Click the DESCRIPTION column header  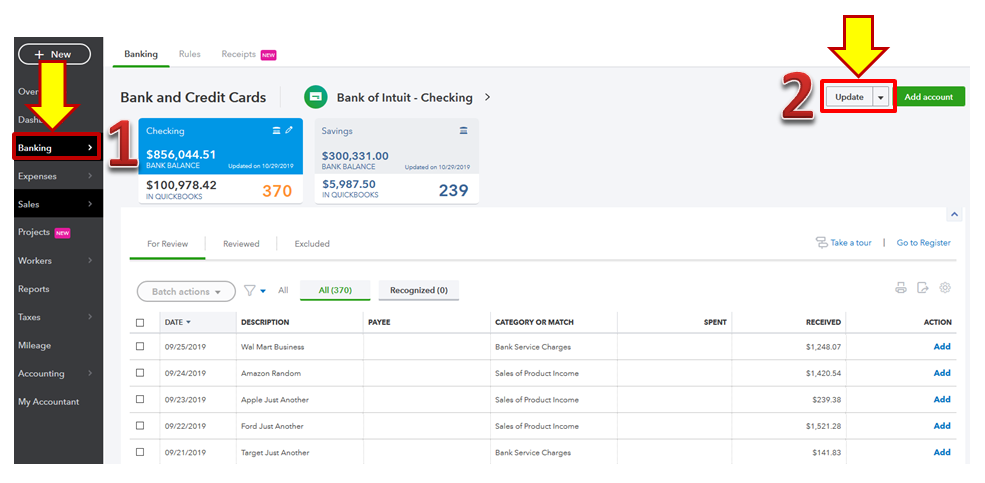tap(265, 322)
